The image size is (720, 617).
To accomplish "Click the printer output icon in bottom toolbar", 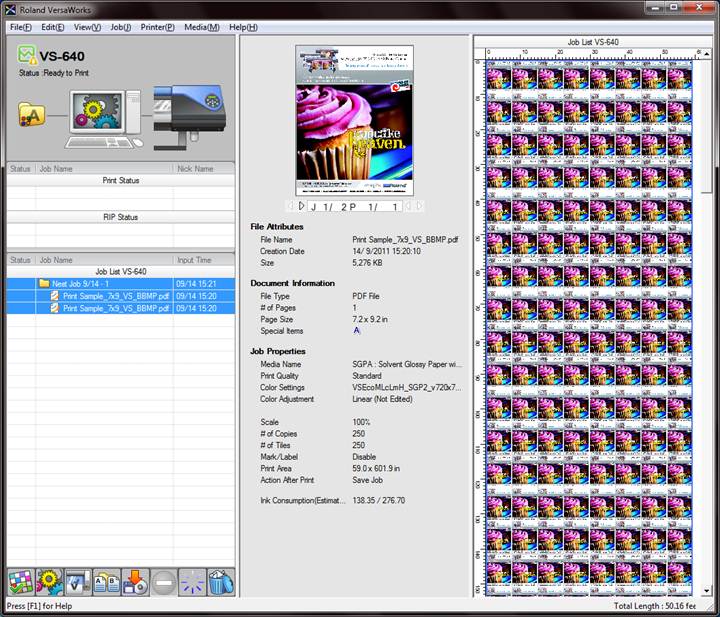I will (78, 581).
